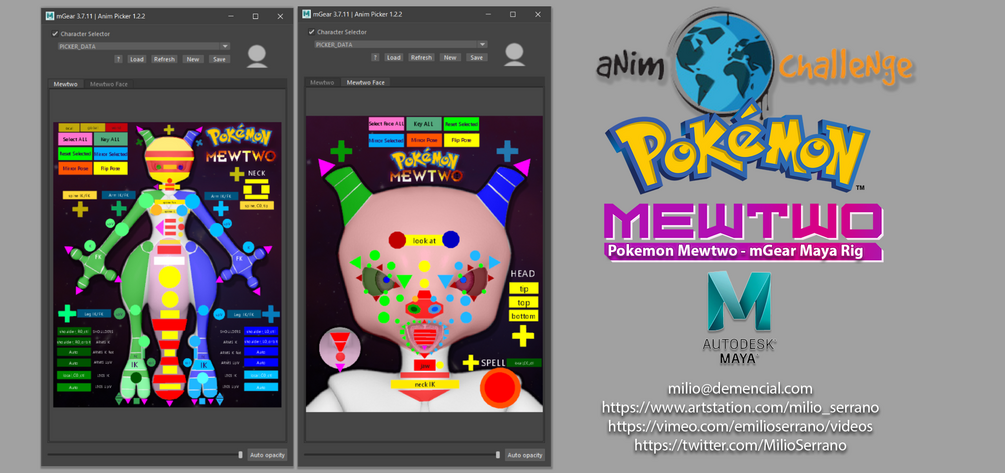The image size is (1005, 473).
Task: Click the green plus above green ear
Action: 341,151
